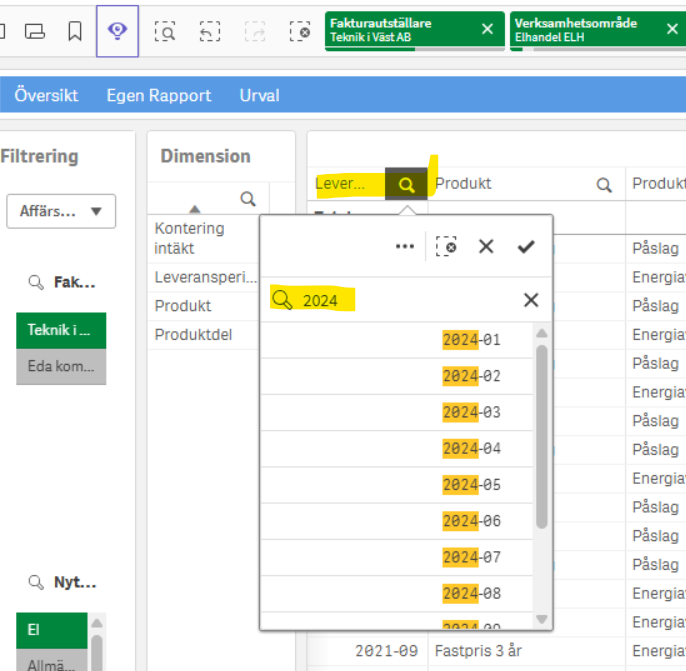
Task: Open the Urval tab
Action: (259, 96)
